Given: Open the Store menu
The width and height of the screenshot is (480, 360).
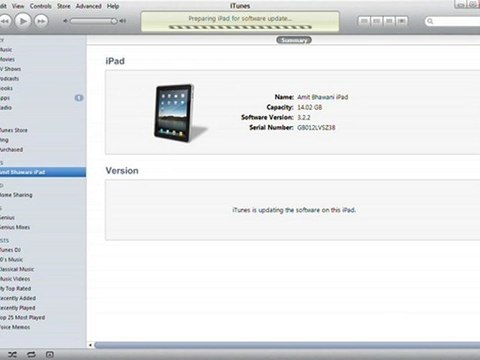Looking at the screenshot, I should coord(64,6).
